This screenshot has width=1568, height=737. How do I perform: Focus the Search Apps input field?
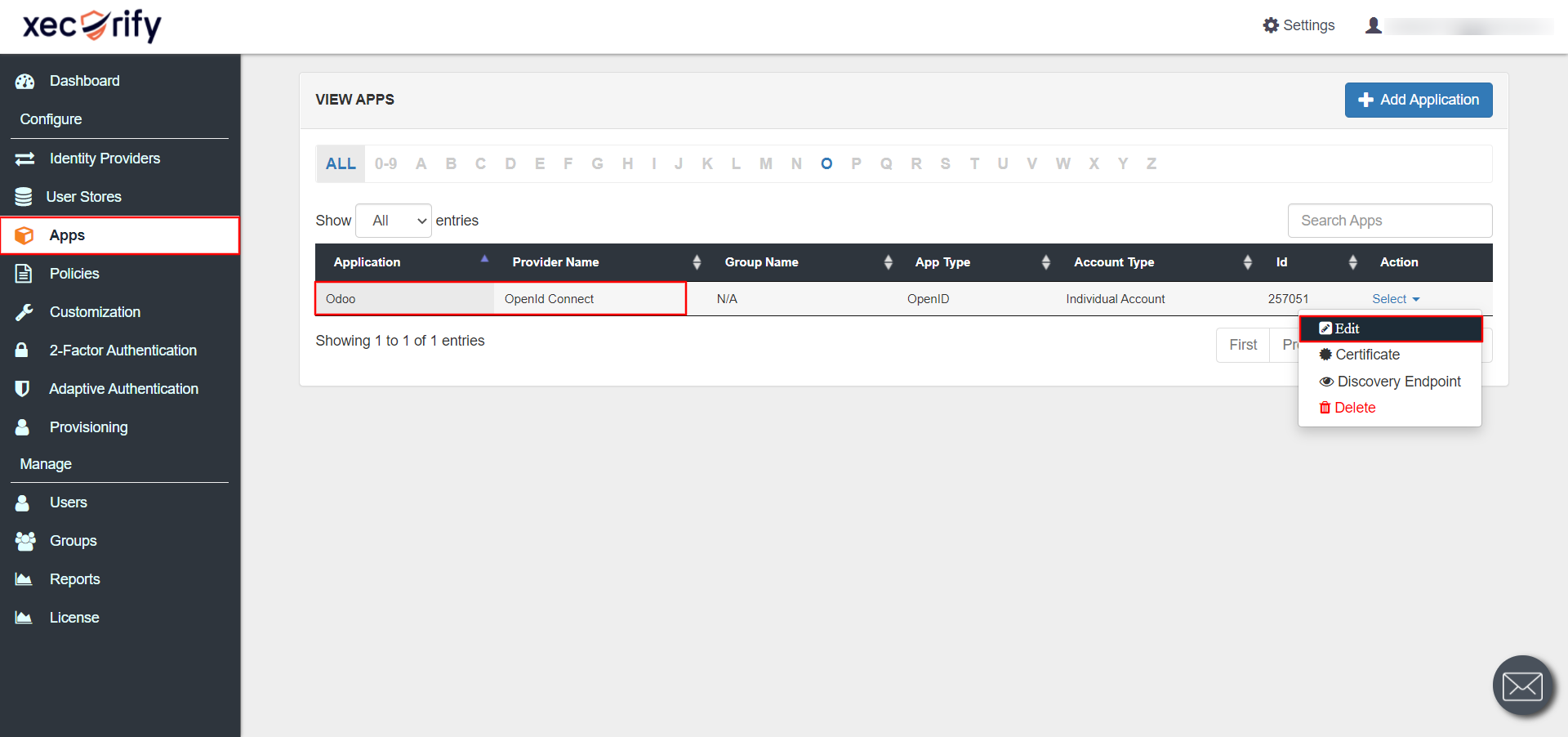[1389, 221]
